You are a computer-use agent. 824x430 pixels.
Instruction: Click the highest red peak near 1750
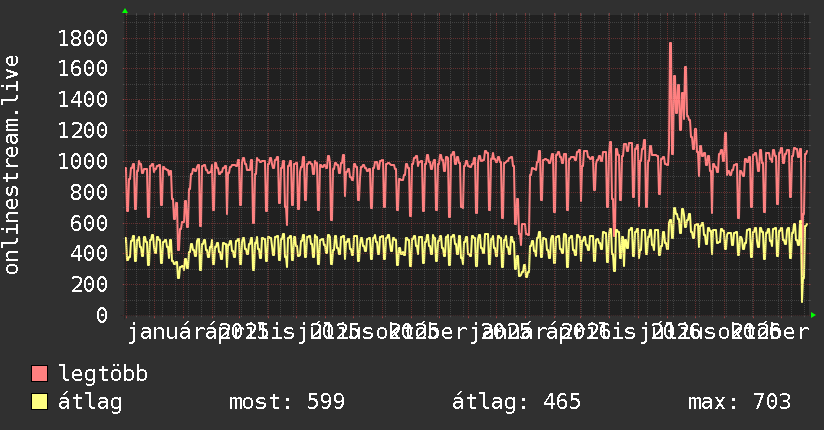670,44
